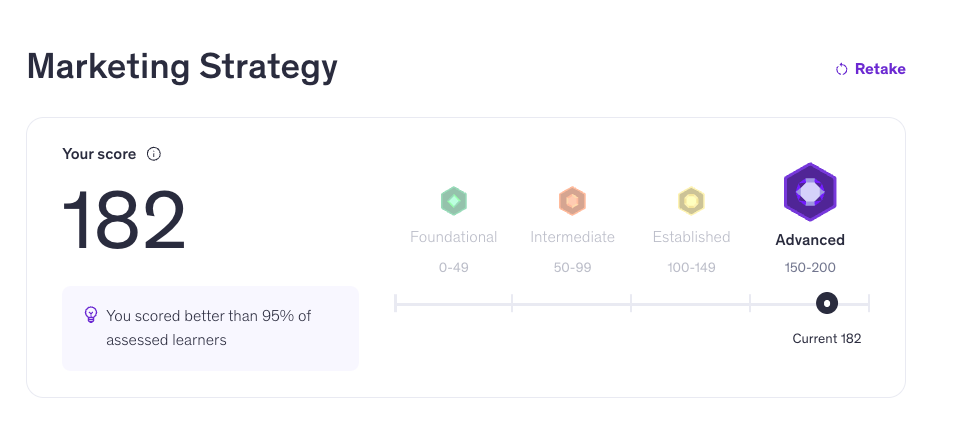Open the score info circle icon
Screen dimensions: 957x425
[154, 154]
